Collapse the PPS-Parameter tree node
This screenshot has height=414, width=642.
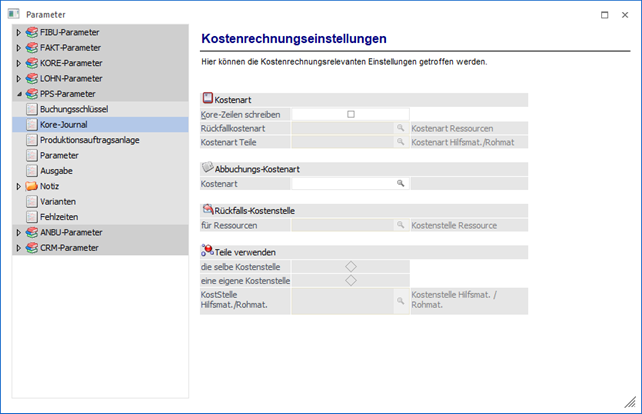[x=18, y=94]
